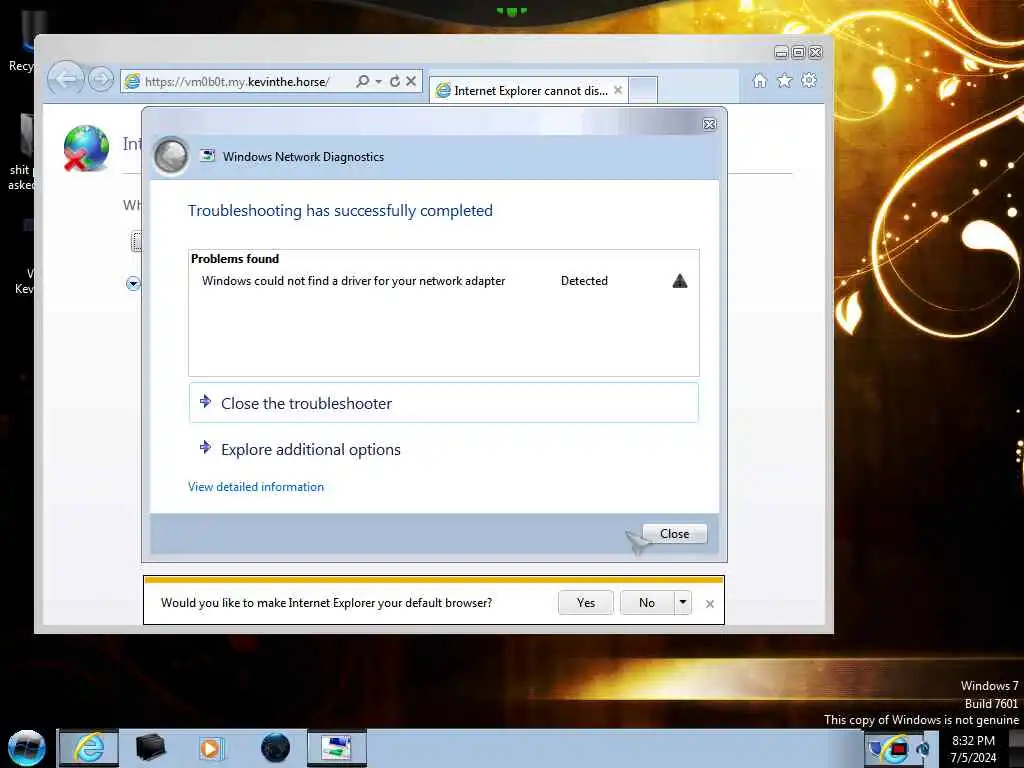Stop loading with the address bar X
The image size is (1024, 768).
411,81
